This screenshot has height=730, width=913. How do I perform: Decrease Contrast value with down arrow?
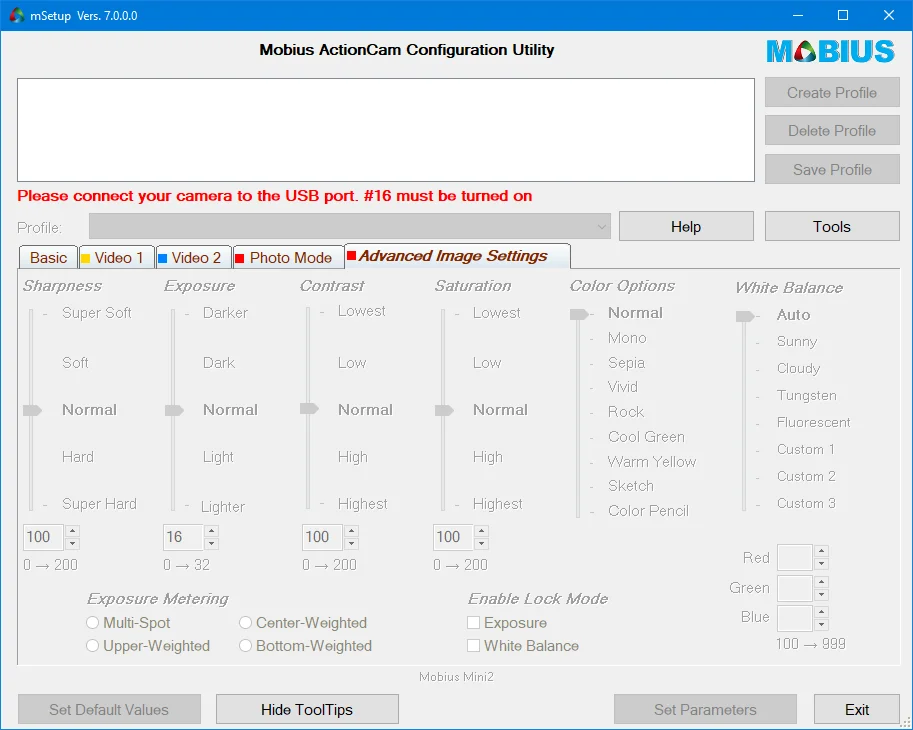pyautogui.click(x=351, y=544)
